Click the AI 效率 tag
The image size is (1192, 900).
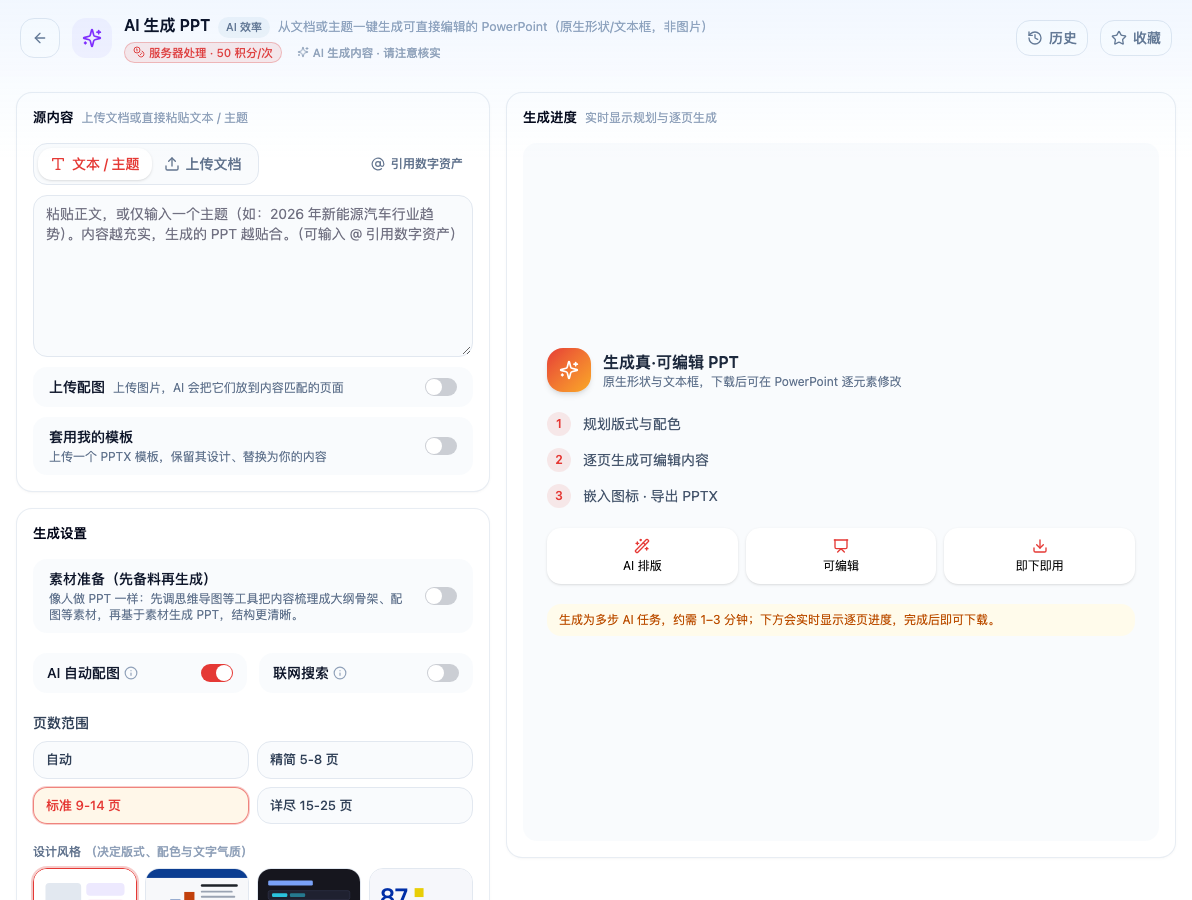[244, 27]
